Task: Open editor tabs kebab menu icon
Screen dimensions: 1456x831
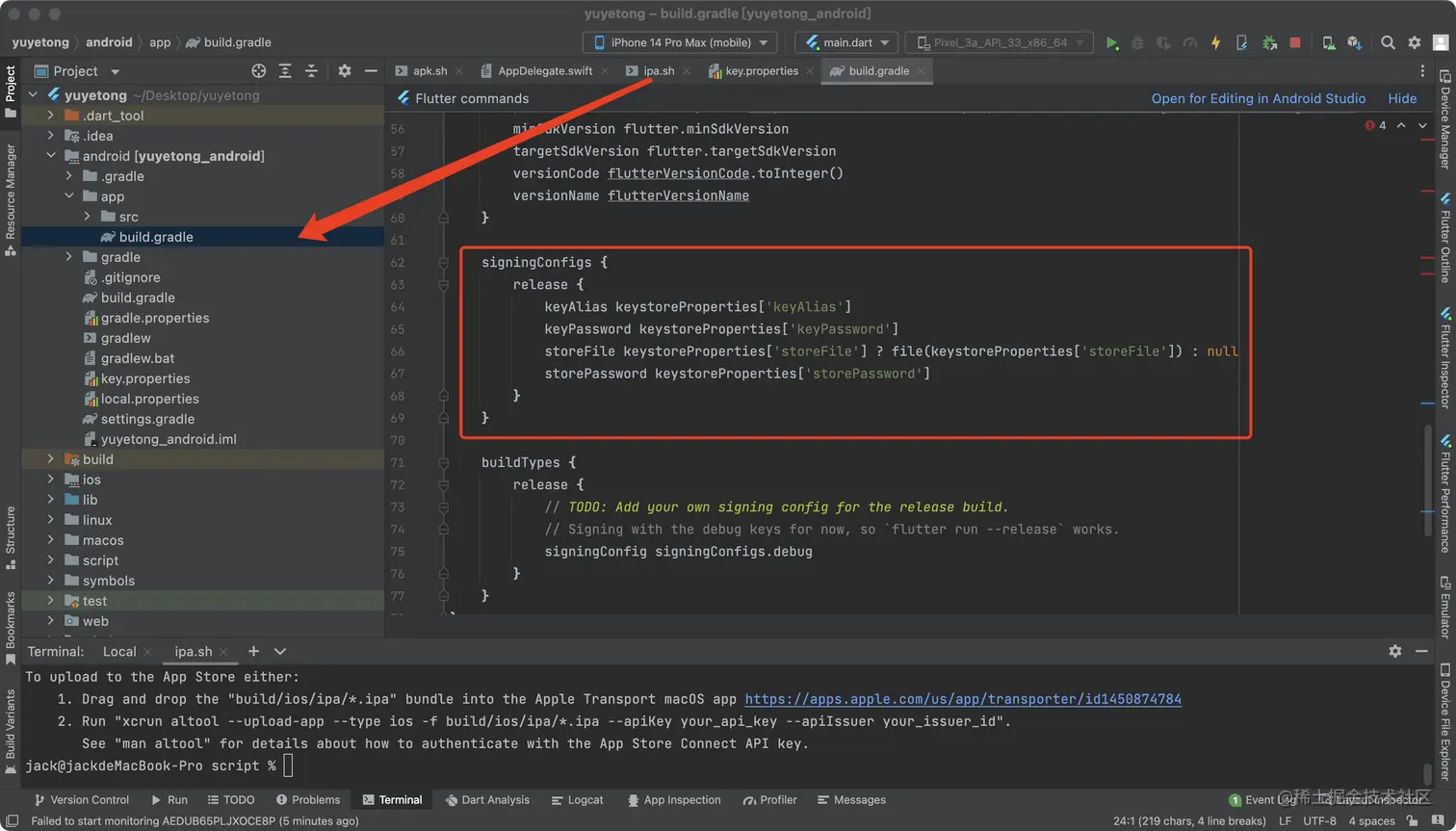Action: 1422,71
